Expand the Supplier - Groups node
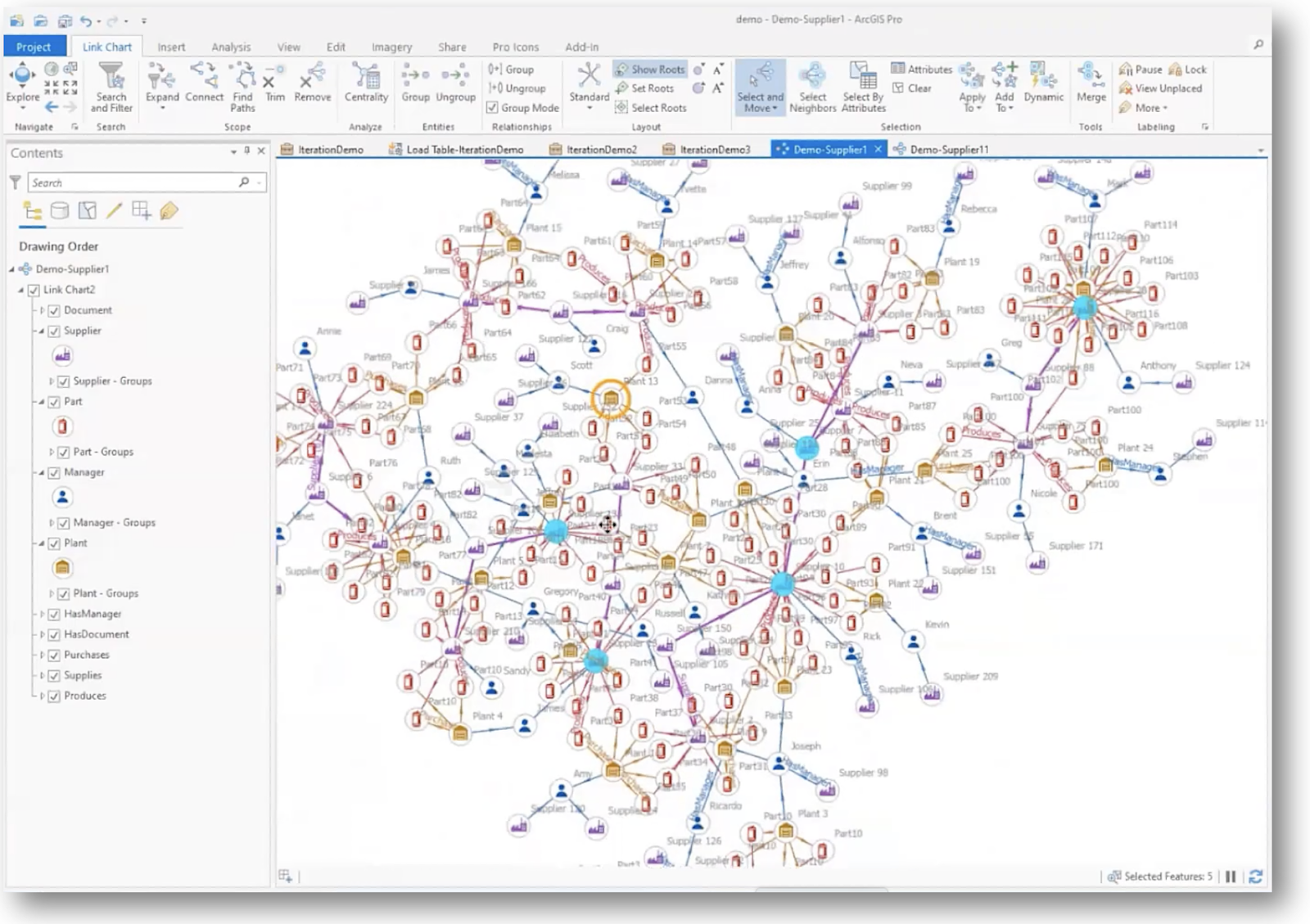Viewport: 1310px width, 924px height. [51, 381]
